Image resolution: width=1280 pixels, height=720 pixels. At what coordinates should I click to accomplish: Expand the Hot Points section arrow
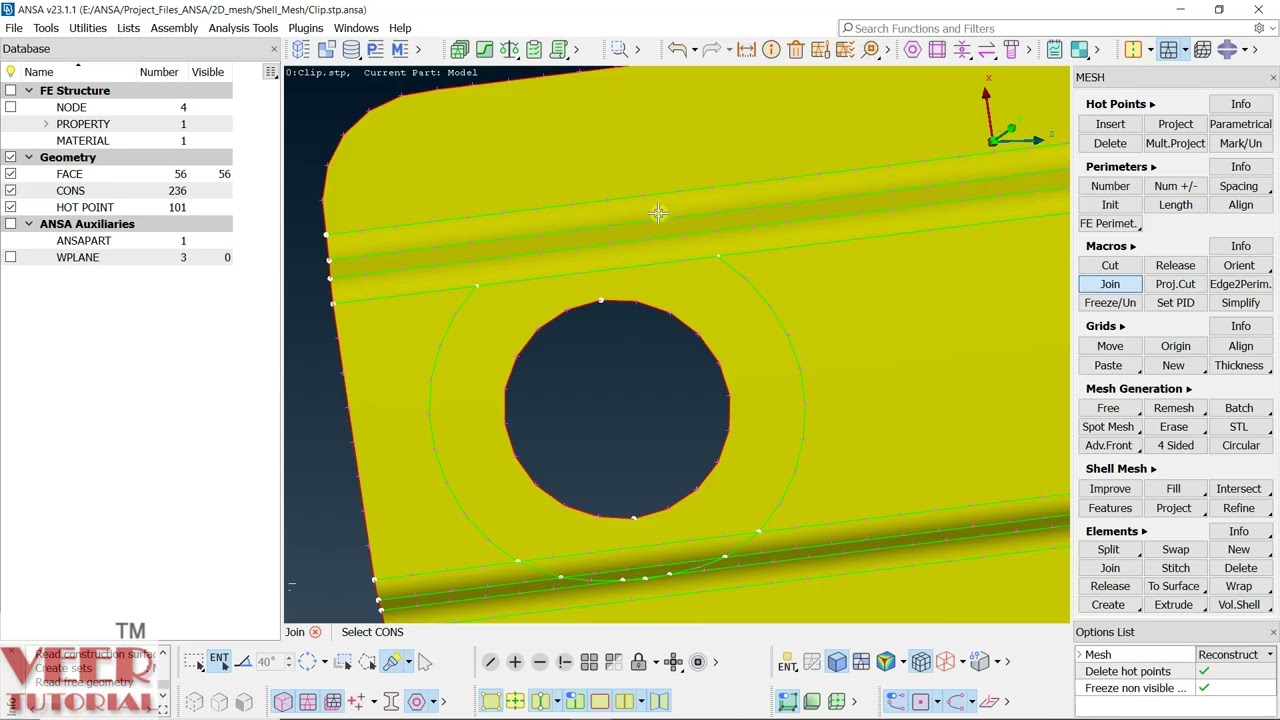pos(1152,104)
